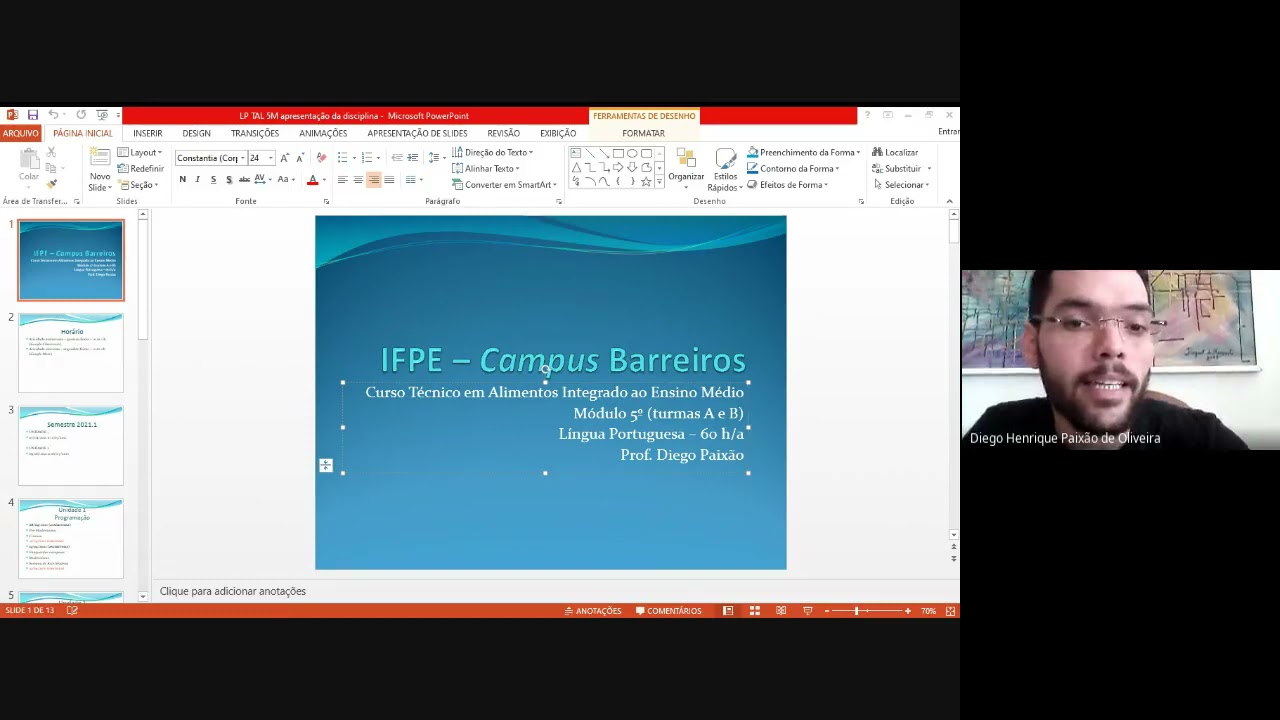Switch to the INSERIR tab
The image size is (1280, 720).
[147, 133]
